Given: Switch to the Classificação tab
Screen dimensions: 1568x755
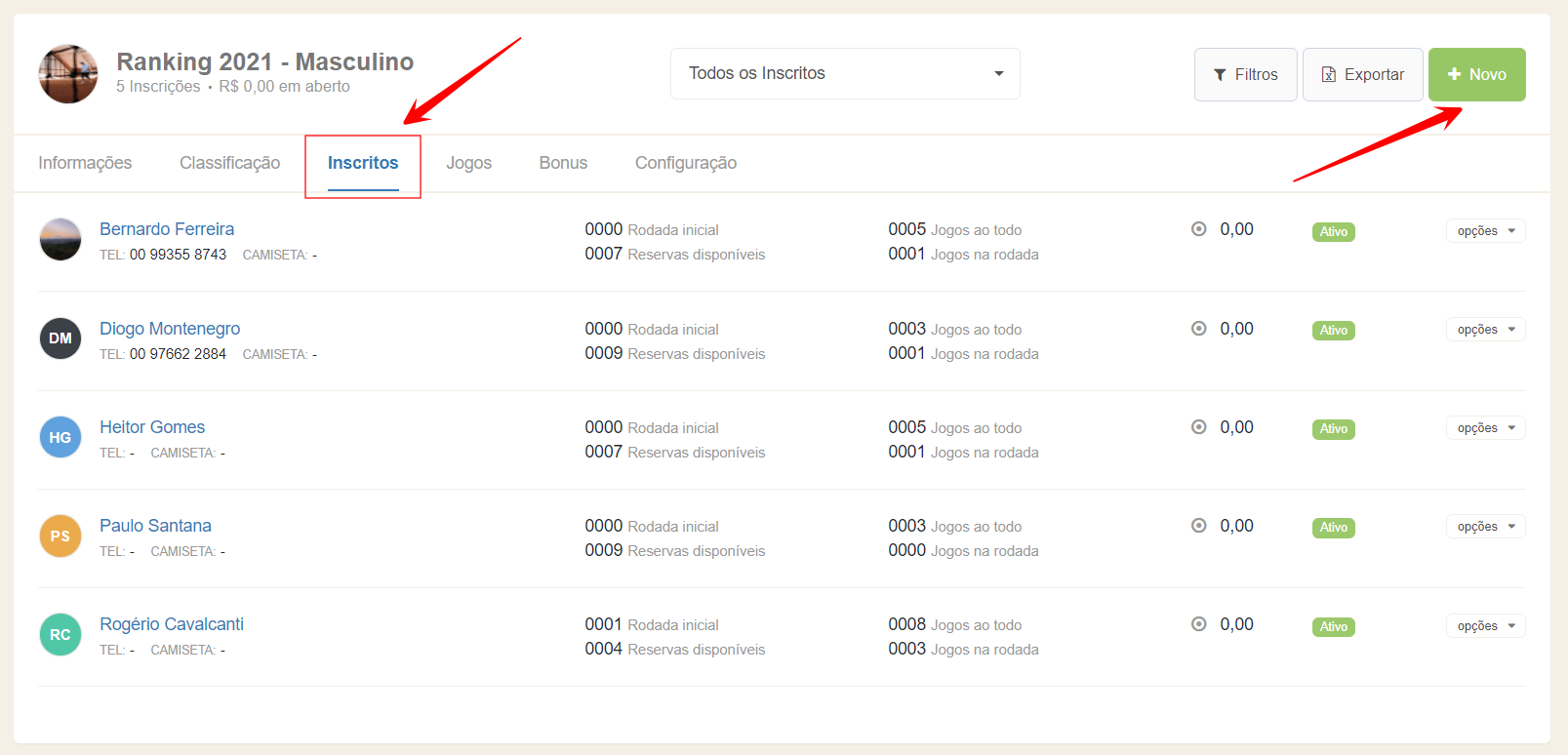Looking at the screenshot, I should coord(229,163).
